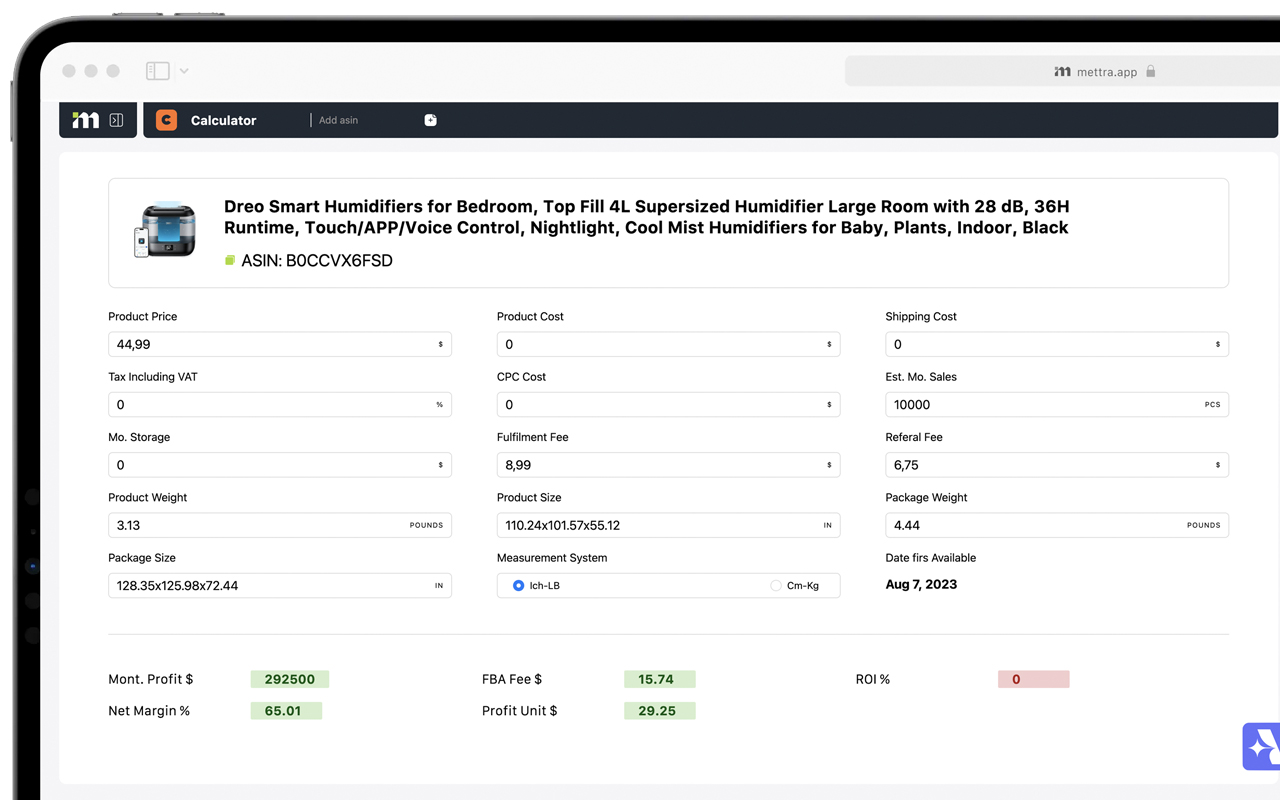Screen dimensions: 1280x800
Task: Edit the Est. Mo. Sales field
Action: click(1057, 405)
